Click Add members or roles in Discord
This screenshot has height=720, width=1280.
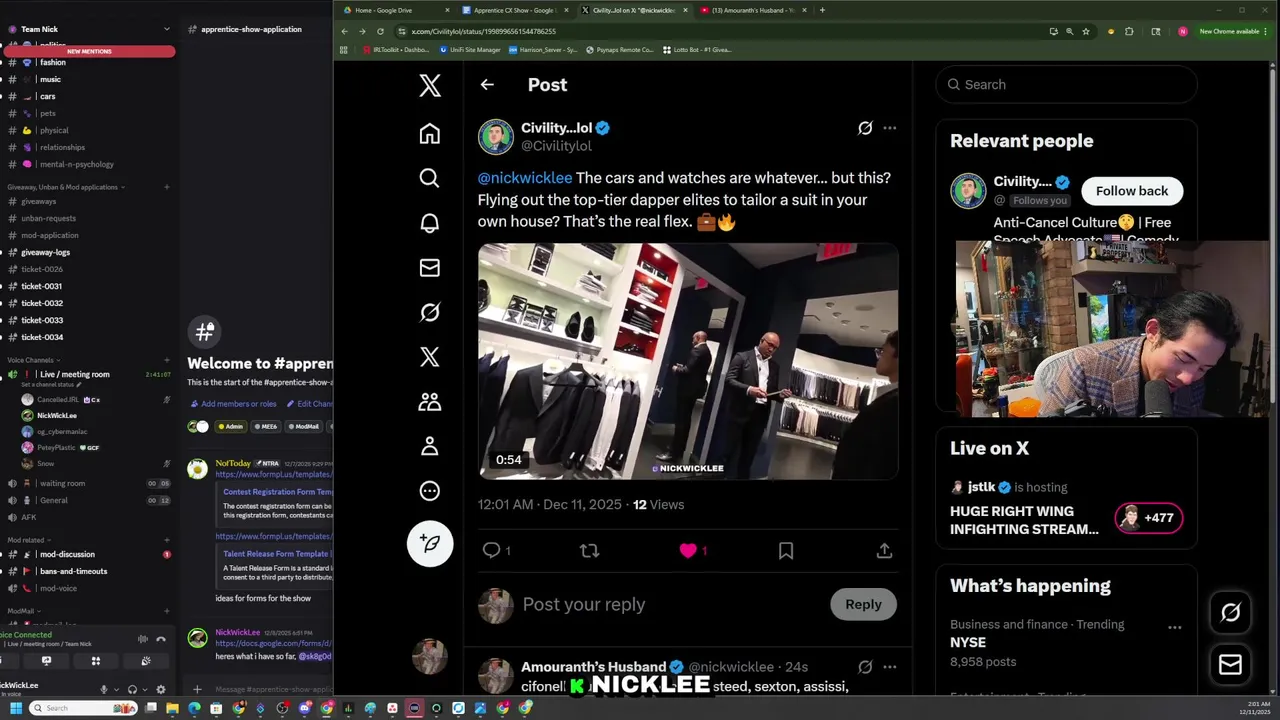(233, 404)
